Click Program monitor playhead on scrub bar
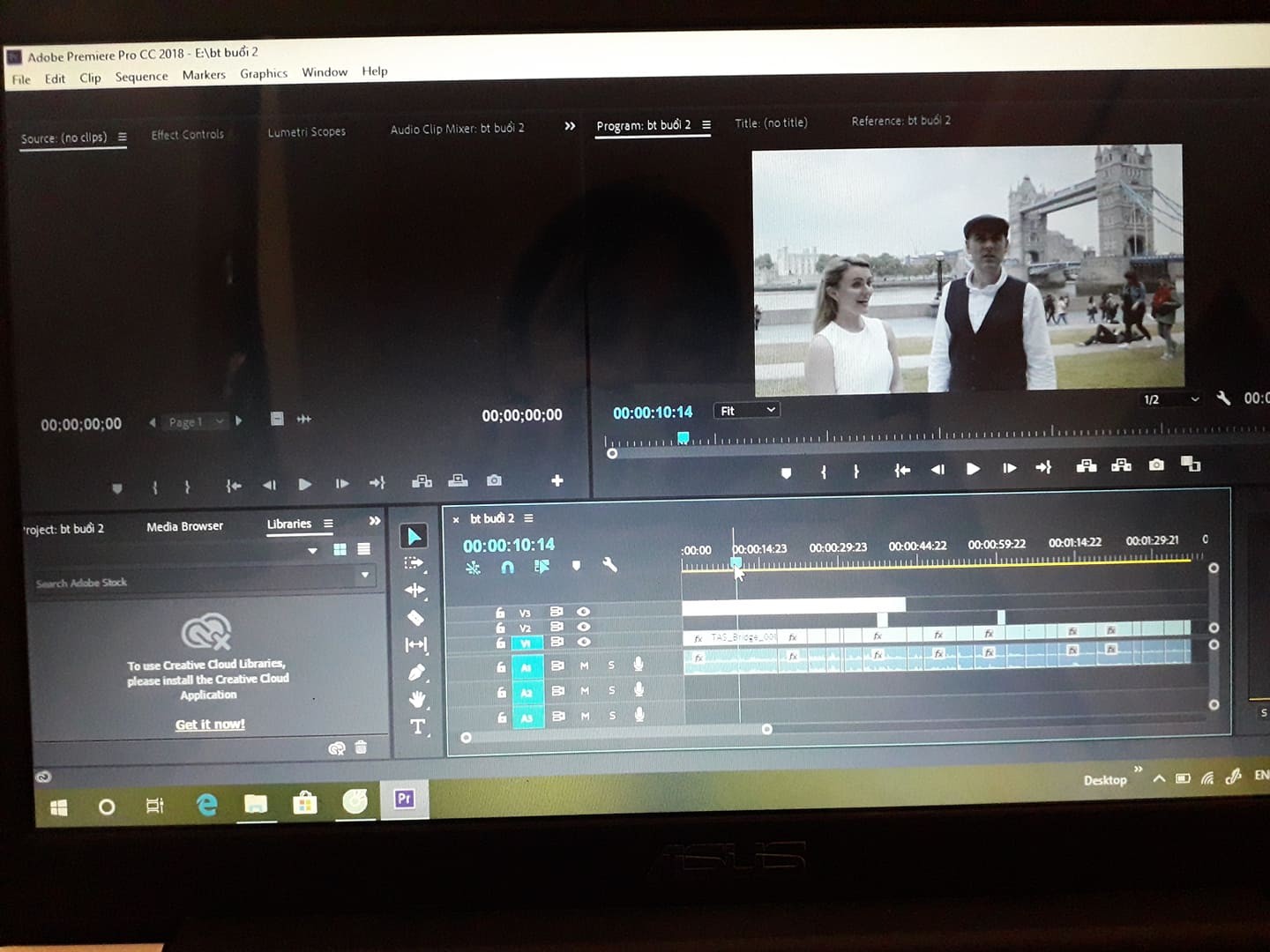This screenshot has width=1270, height=952. [683, 437]
